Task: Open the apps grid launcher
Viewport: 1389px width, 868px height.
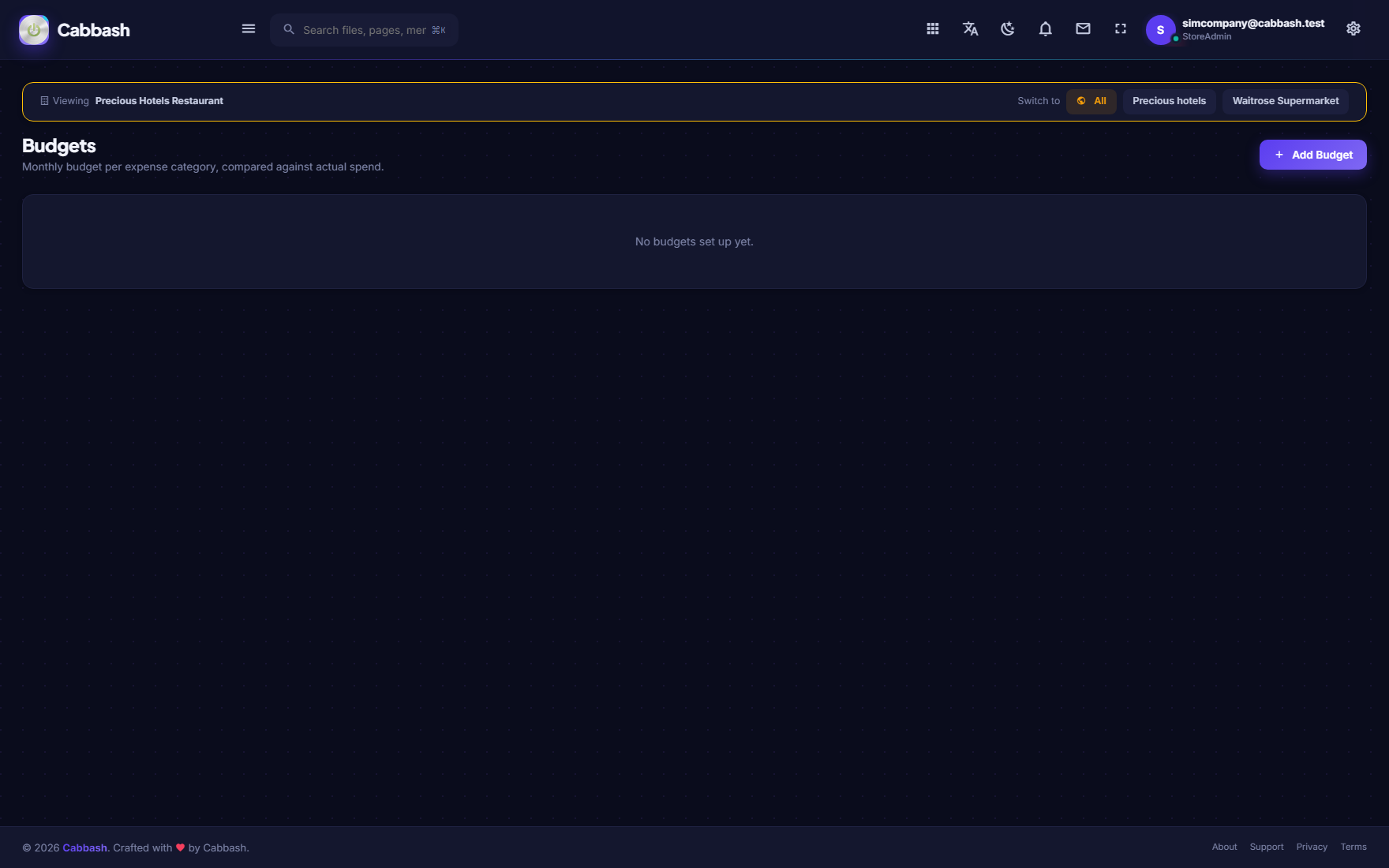Action: tap(933, 29)
